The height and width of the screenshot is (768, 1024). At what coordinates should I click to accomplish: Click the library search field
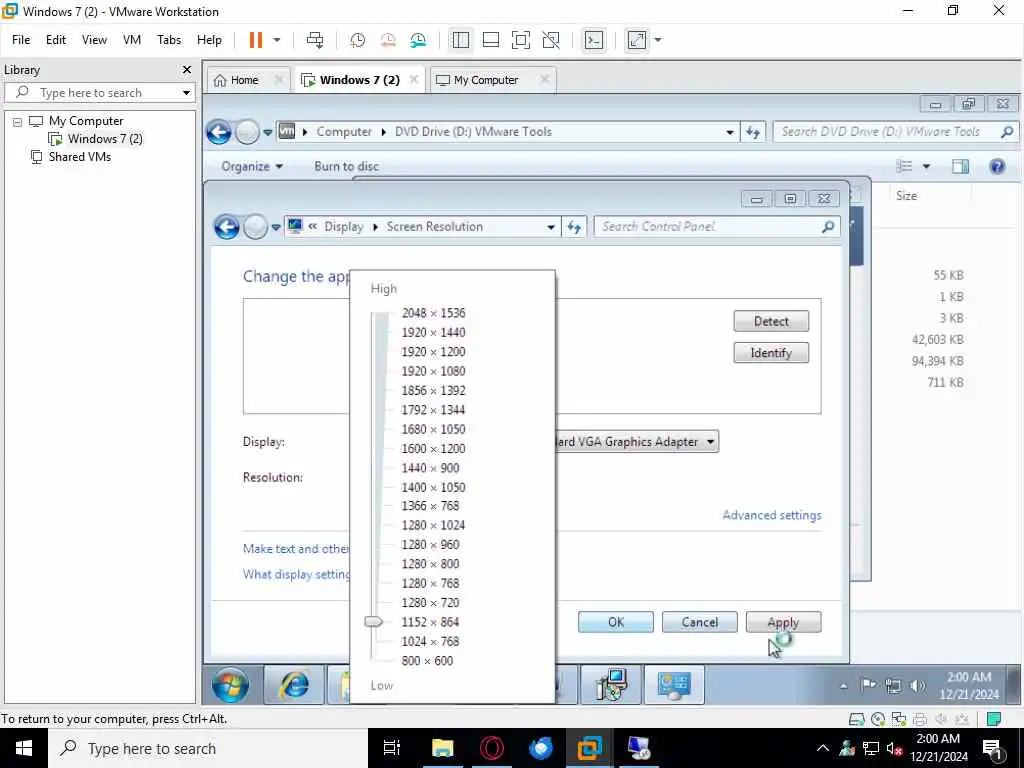(x=98, y=93)
